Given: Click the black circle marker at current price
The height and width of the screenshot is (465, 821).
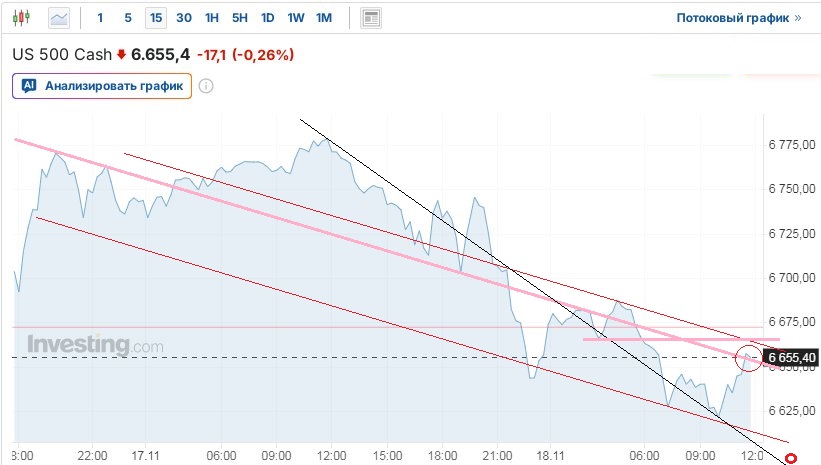Looking at the screenshot, I should pos(748,357).
